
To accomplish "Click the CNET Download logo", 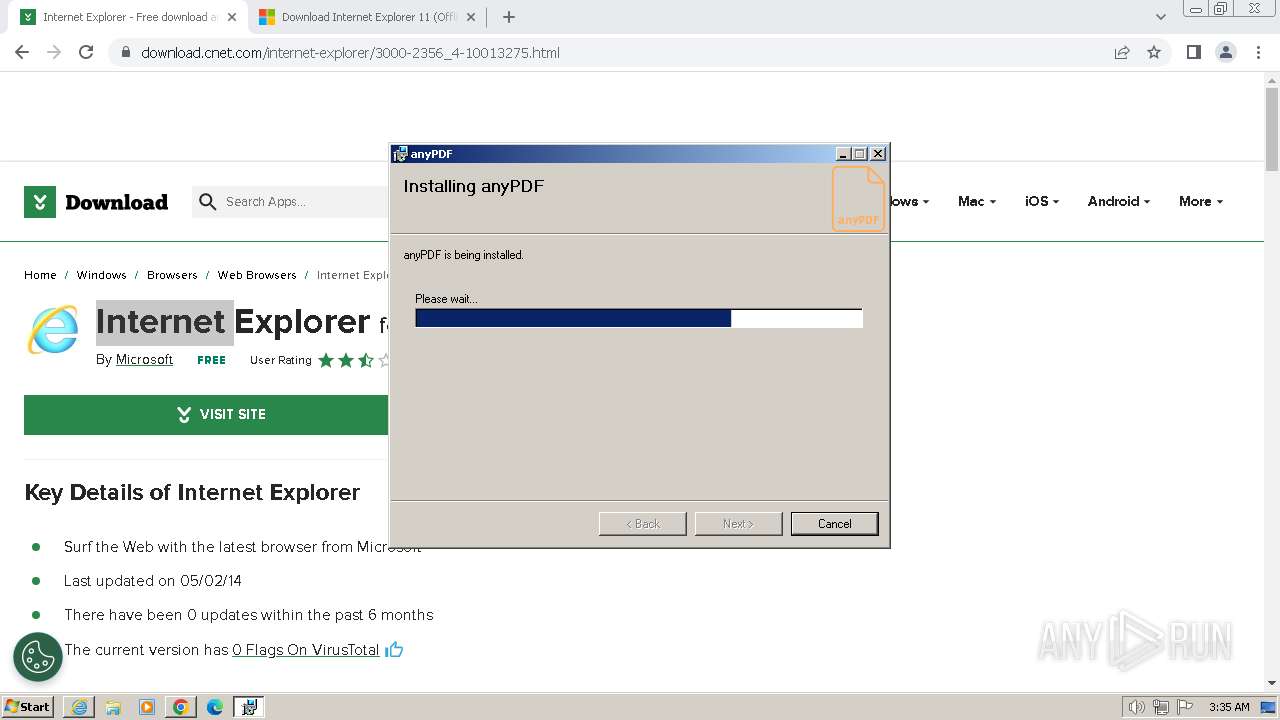I will [x=96, y=202].
